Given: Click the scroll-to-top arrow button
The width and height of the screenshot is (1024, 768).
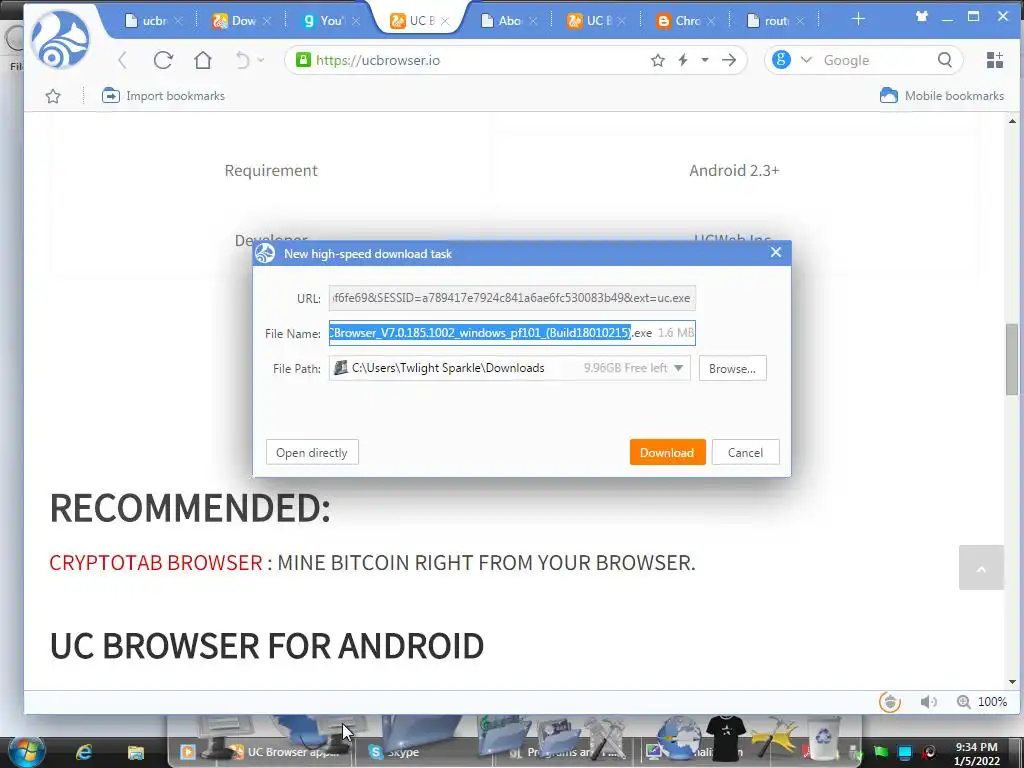Looking at the screenshot, I should (981, 568).
